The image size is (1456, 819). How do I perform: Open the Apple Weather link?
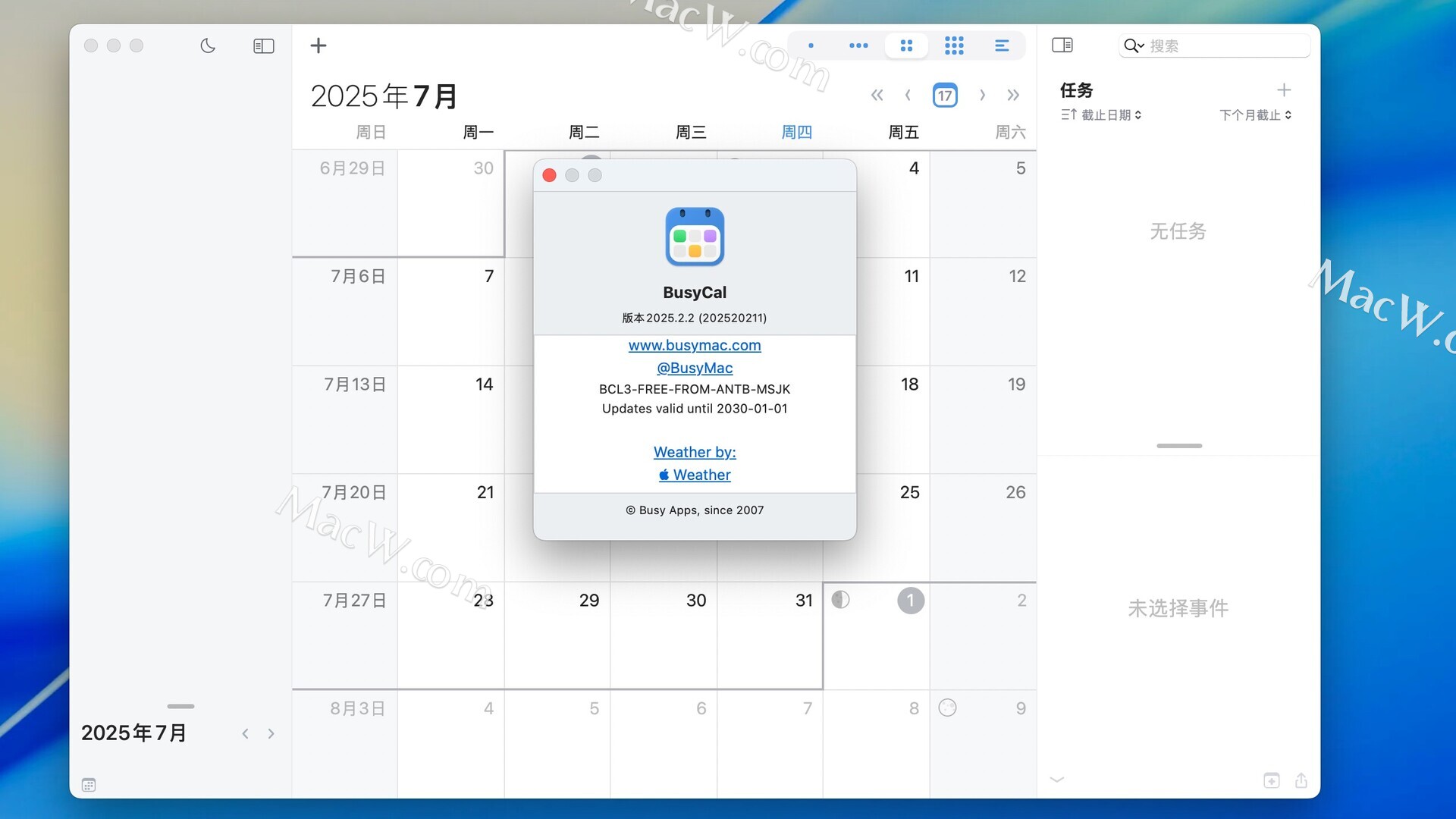(695, 475)
